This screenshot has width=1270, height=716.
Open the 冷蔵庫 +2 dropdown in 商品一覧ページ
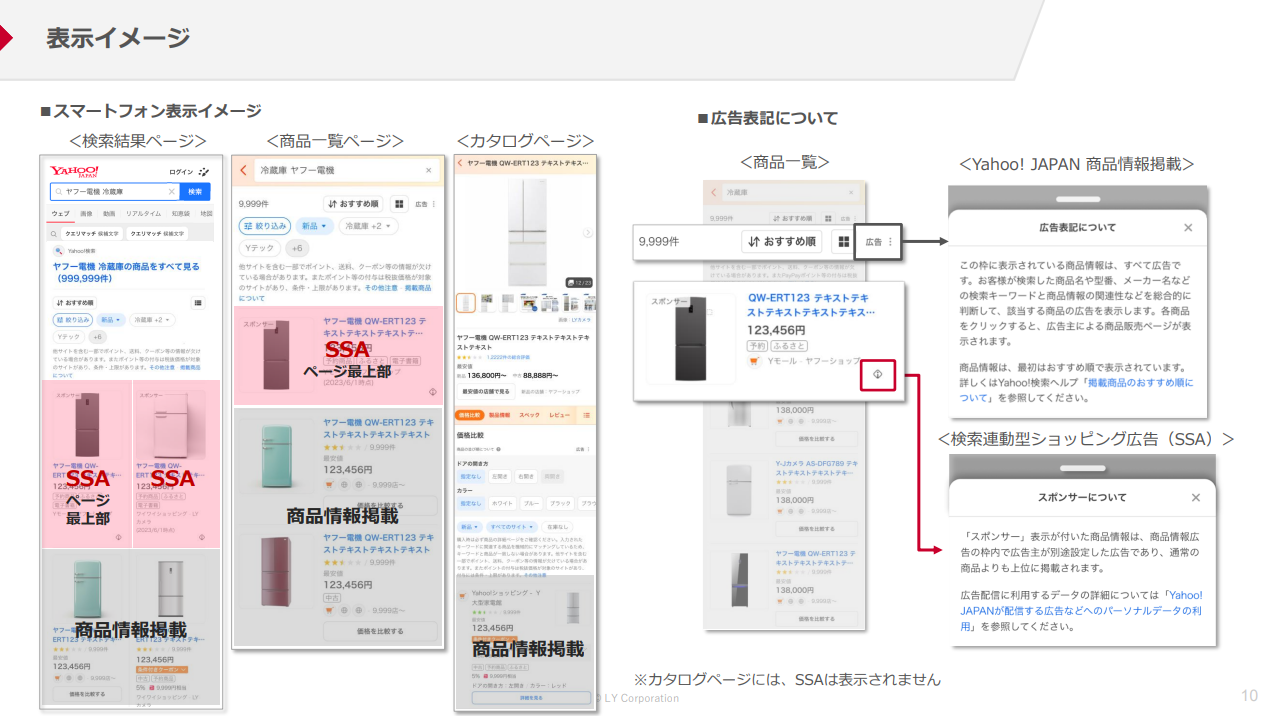click(x=368, y=226)
